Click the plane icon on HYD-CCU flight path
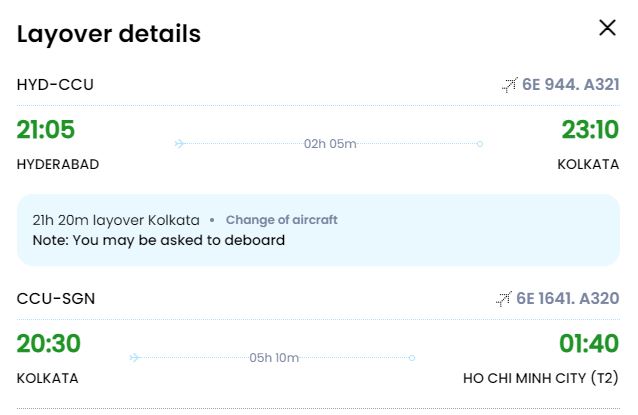Image resolution: width=638 pixels, height=415 pixels. 180,144
